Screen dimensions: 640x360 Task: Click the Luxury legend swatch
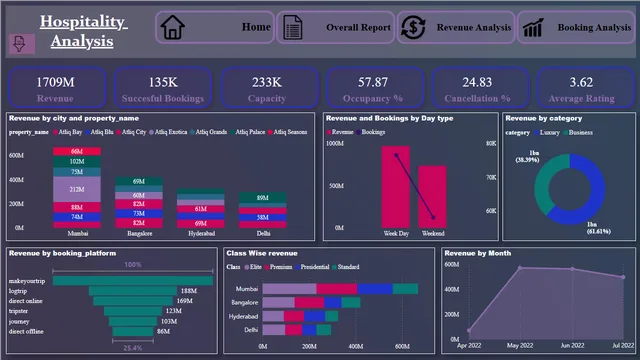pyautogui.click(x=536, y=133)
